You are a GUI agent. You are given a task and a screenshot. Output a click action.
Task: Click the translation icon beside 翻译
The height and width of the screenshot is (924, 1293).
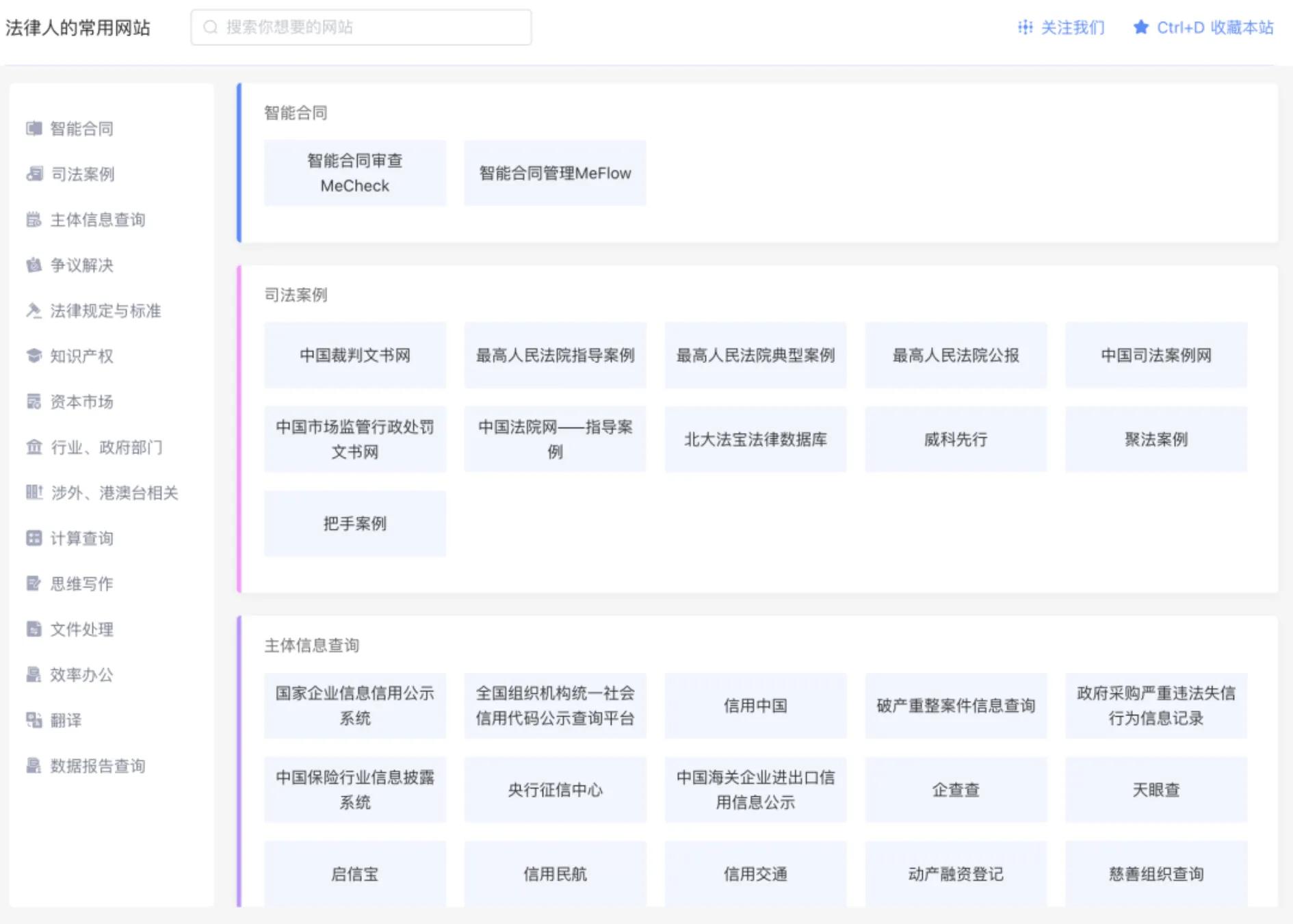click(34, 721)
